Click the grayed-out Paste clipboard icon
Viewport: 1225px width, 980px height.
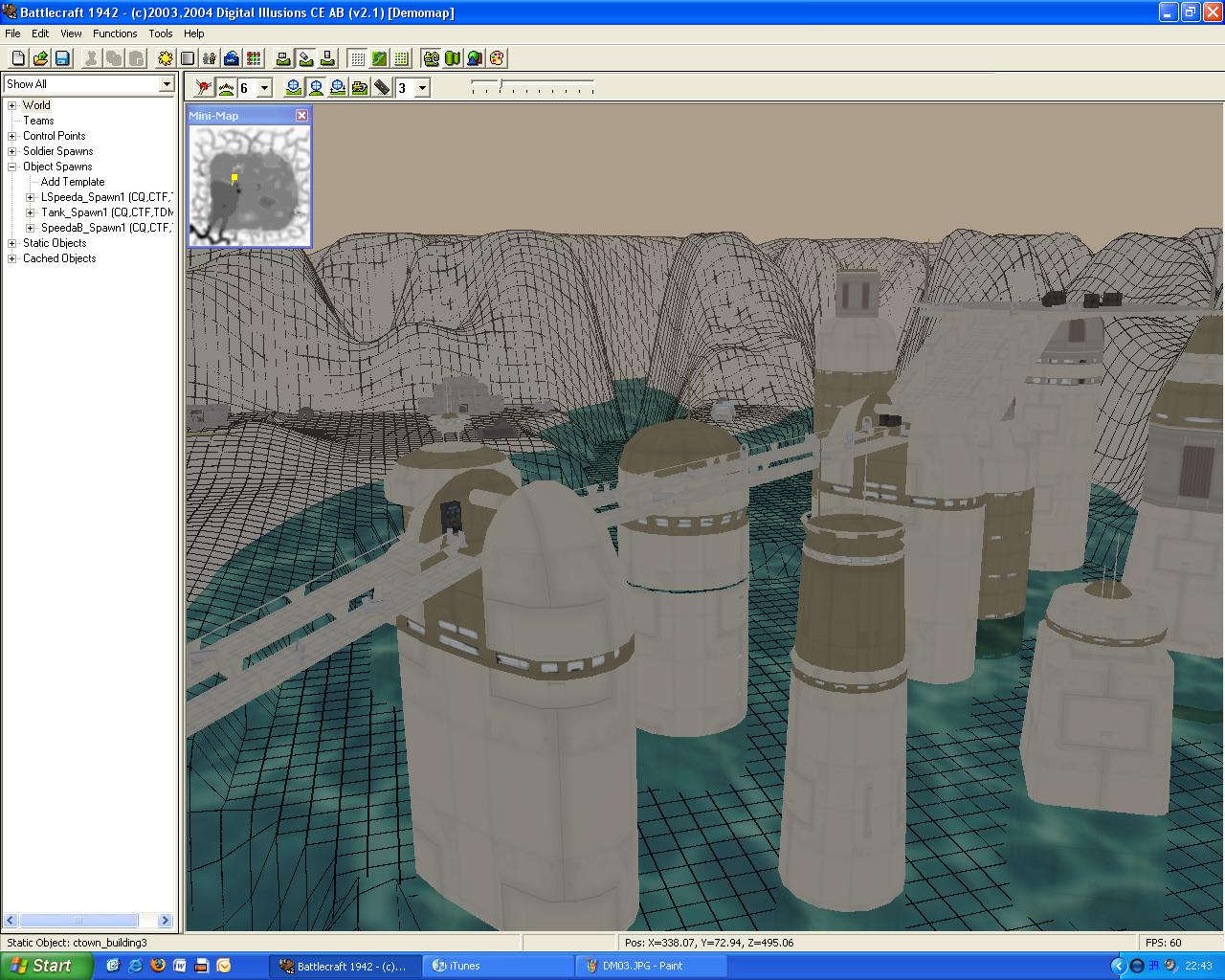click(136, 58)
